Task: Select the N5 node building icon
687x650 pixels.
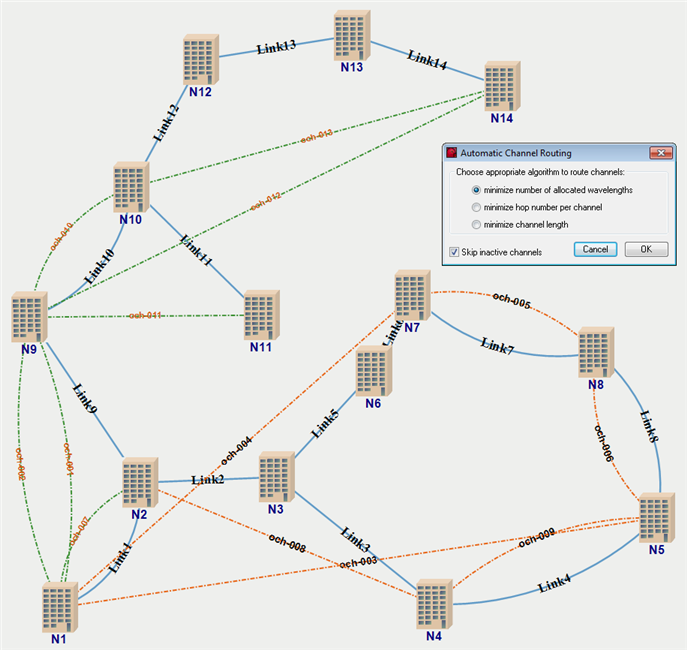Action: pos(656,517)
